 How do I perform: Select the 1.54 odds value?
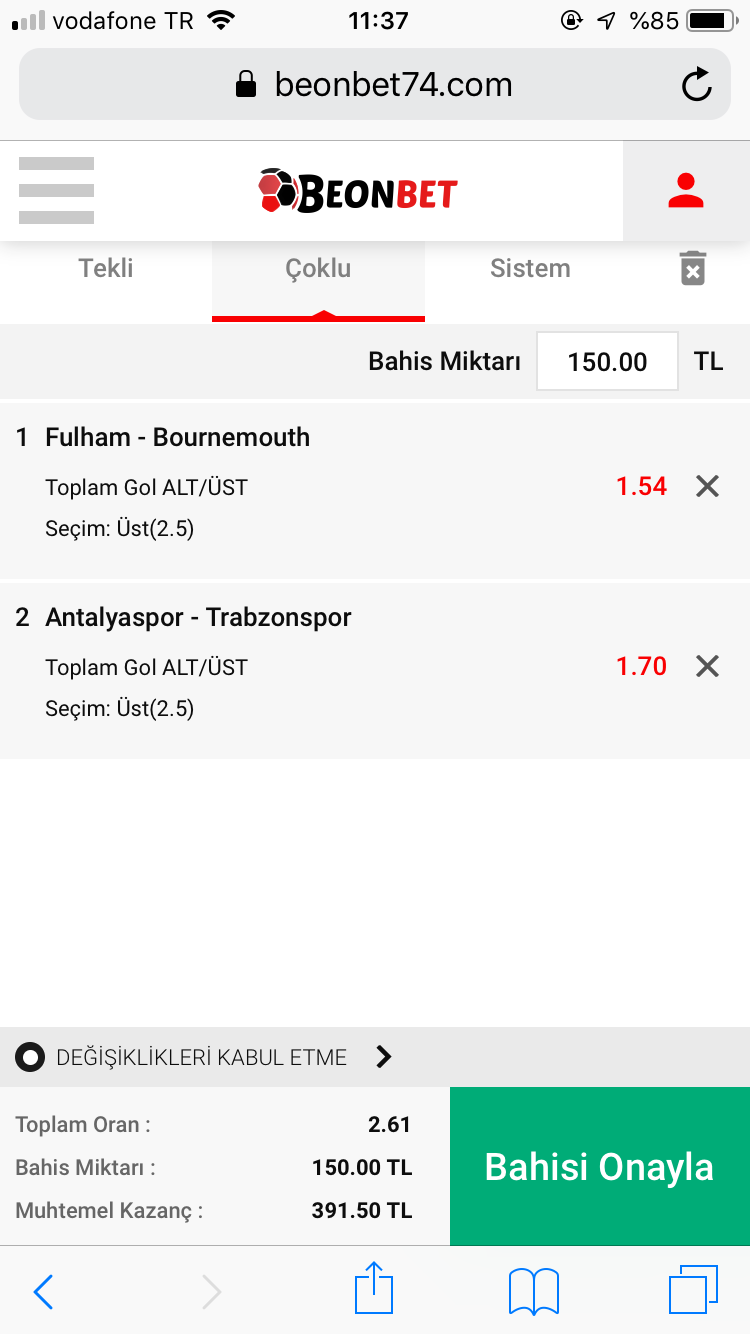point(641,487)
